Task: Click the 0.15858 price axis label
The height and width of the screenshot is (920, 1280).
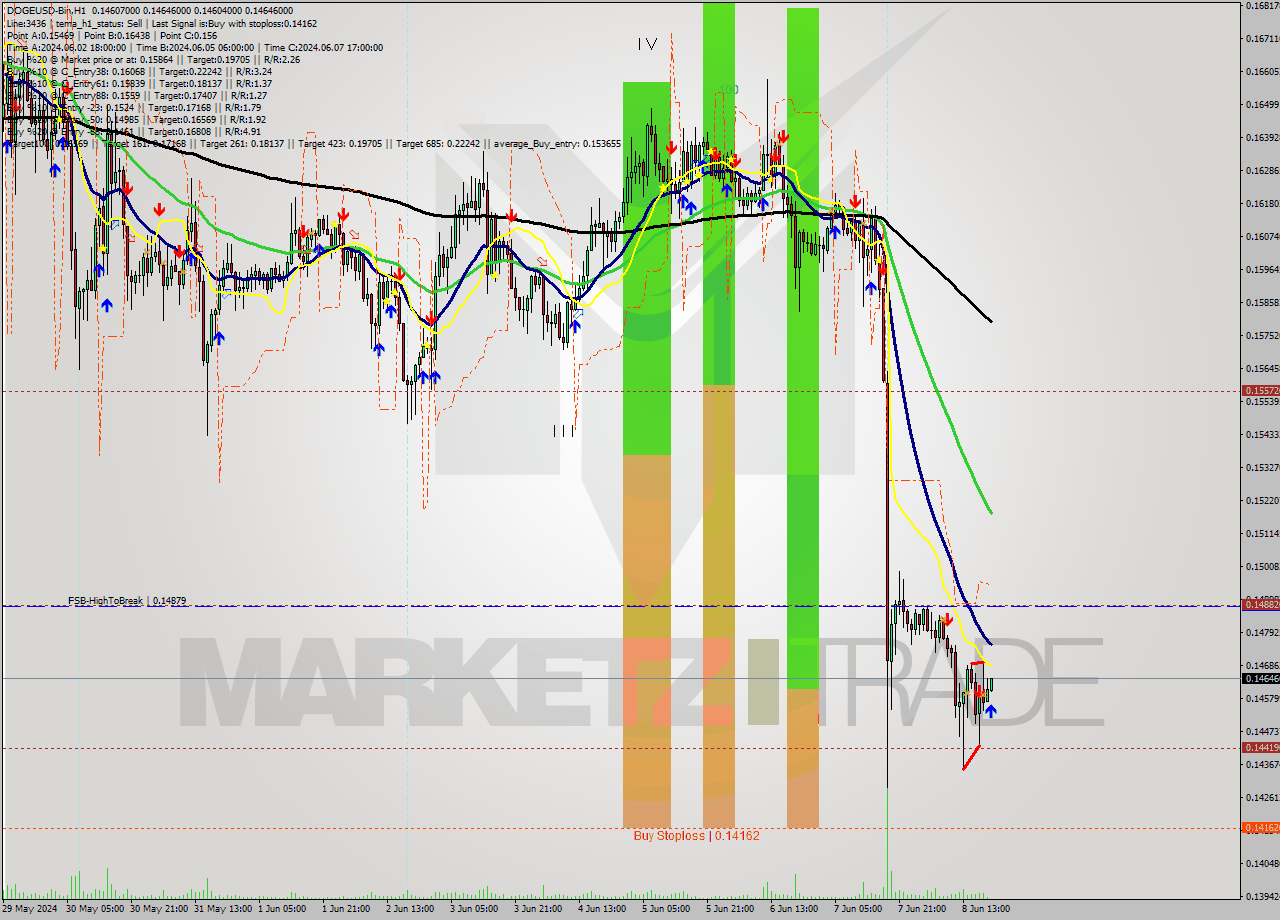Action: [1261, 303]
